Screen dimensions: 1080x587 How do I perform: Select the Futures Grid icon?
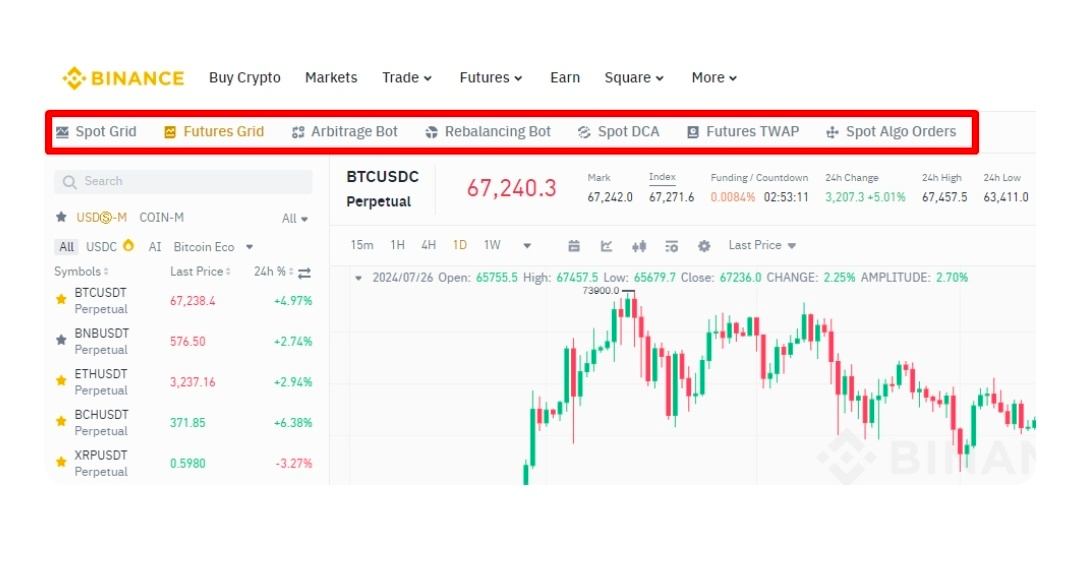pyautogui.click(x=170, y=132)
